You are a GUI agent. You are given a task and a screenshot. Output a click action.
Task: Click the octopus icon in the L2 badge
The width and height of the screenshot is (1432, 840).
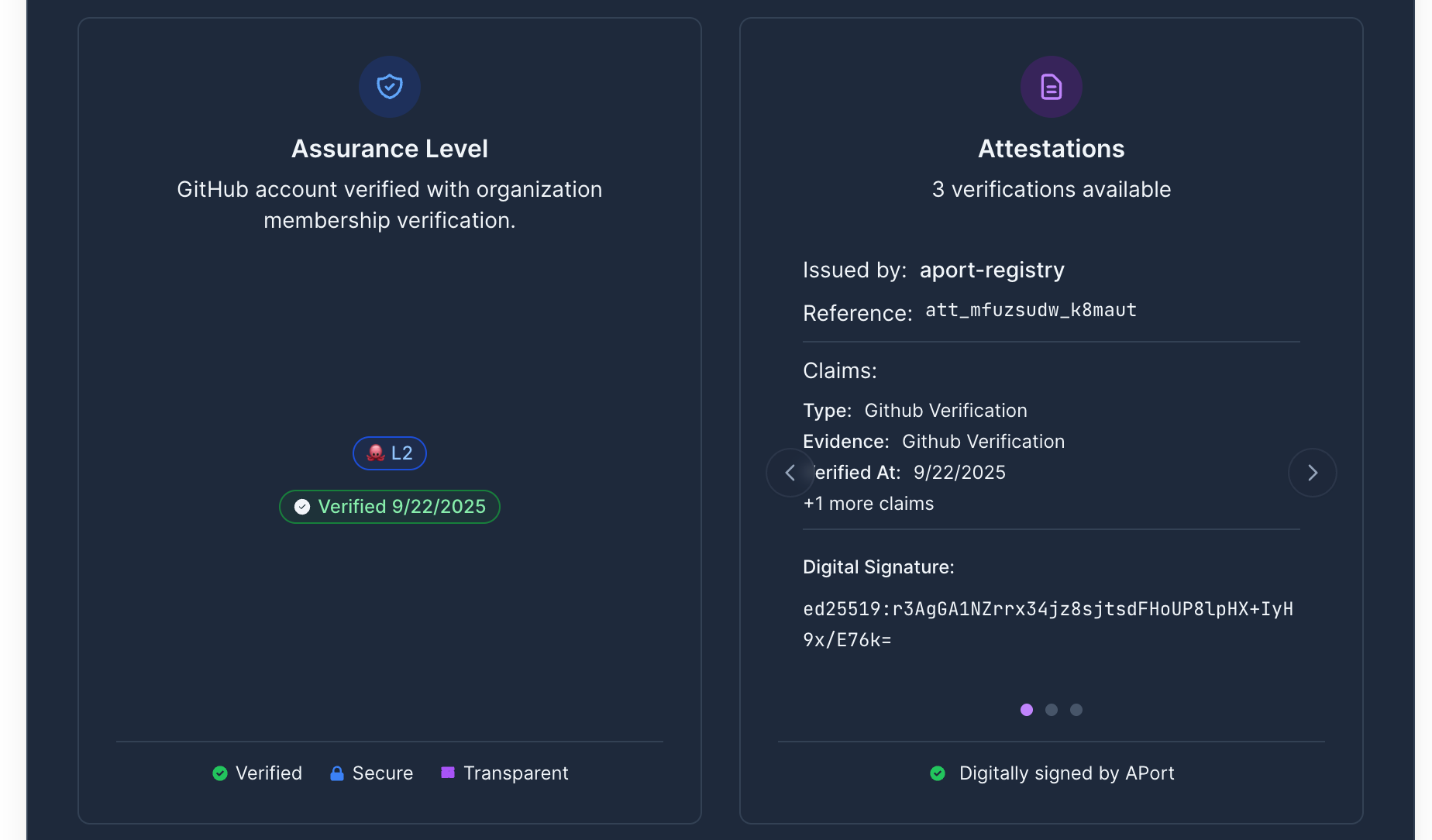pyautogui.click(x=376, y=453)
